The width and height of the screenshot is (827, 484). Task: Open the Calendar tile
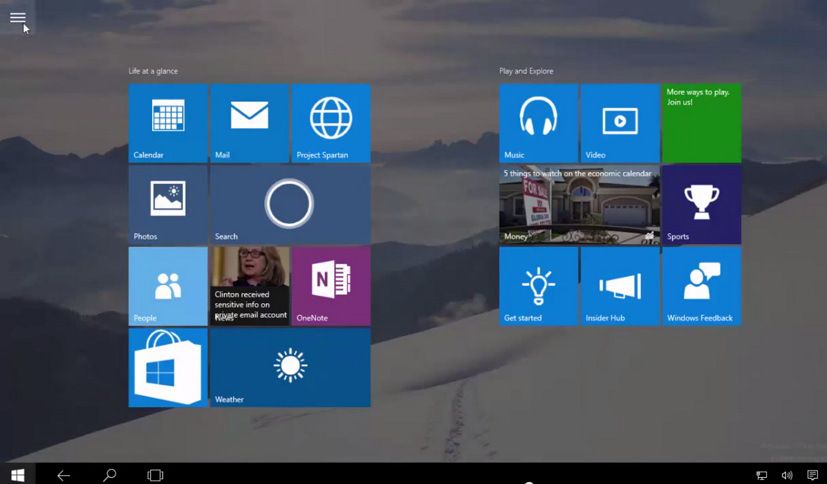[168, 123]
